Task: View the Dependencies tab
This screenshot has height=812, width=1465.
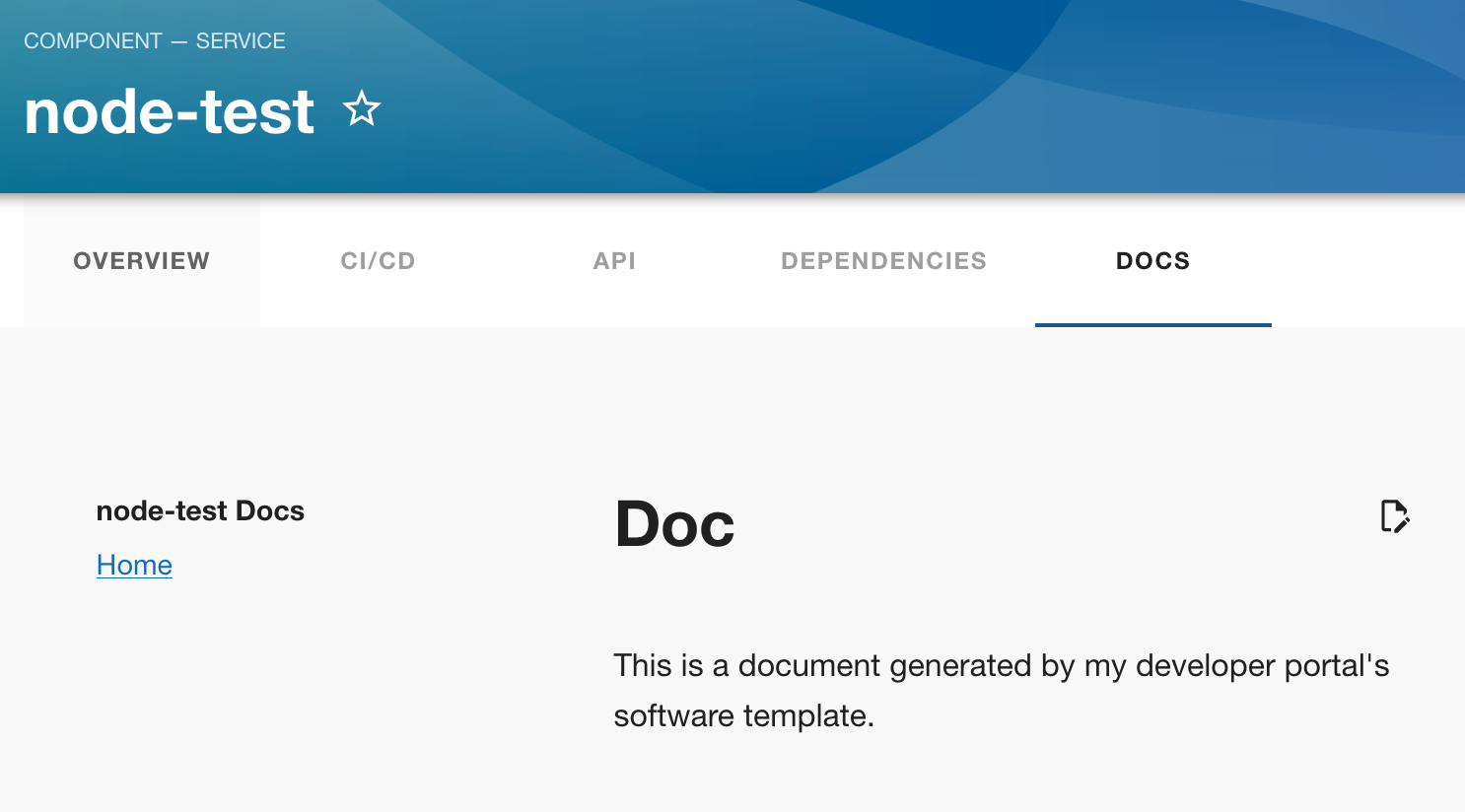Action: click(884, 260)
